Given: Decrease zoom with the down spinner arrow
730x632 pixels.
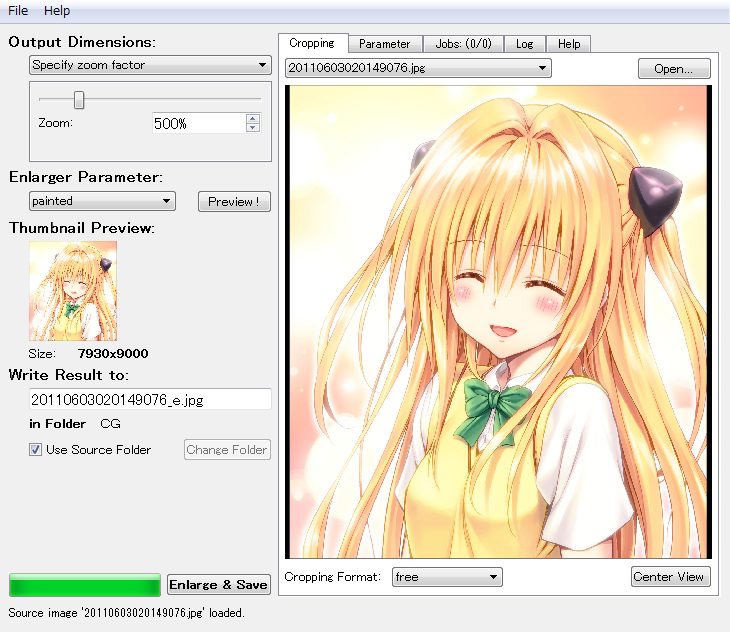Looking at the screenshot, I should 253,128.
